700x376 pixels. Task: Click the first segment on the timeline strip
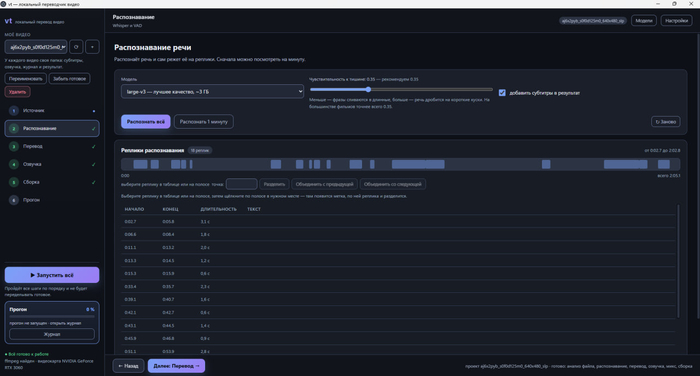pyautogui.click(x=140, y=164)
